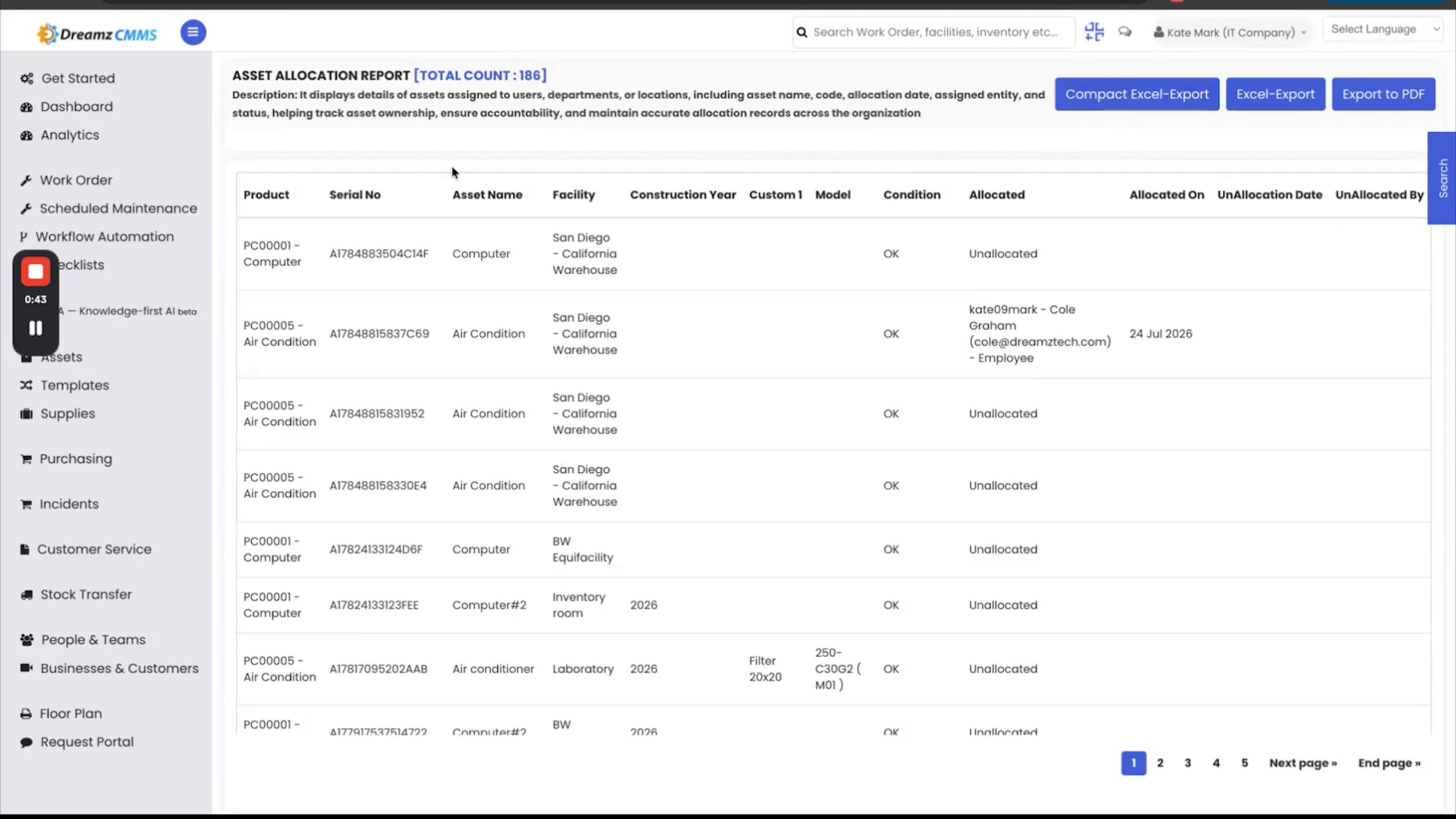The image size is (1456, 819).
Task: Click the search magnifier icon
Action: 802,32
